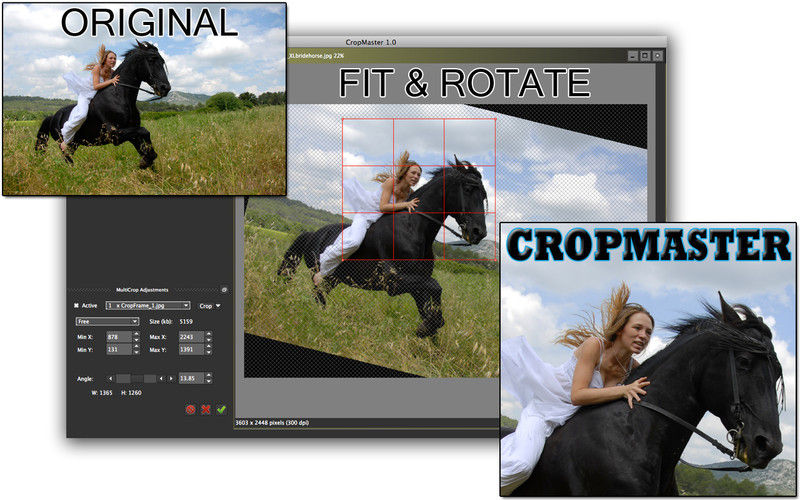This screenshot has width=800, height=500.
Task: Click the ORIGINAL photo thumbnail
Action: tap(144, 98)
